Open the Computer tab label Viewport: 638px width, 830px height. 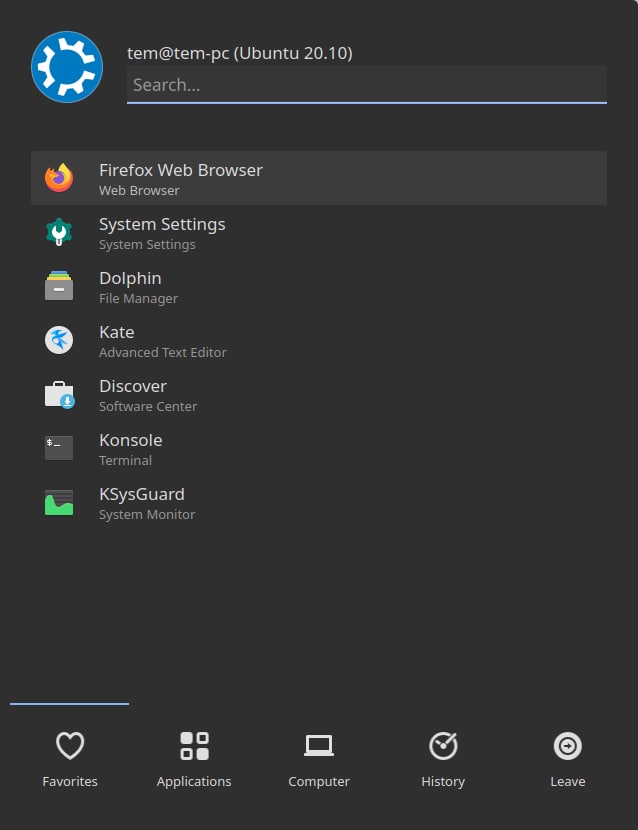click(319, 782)
